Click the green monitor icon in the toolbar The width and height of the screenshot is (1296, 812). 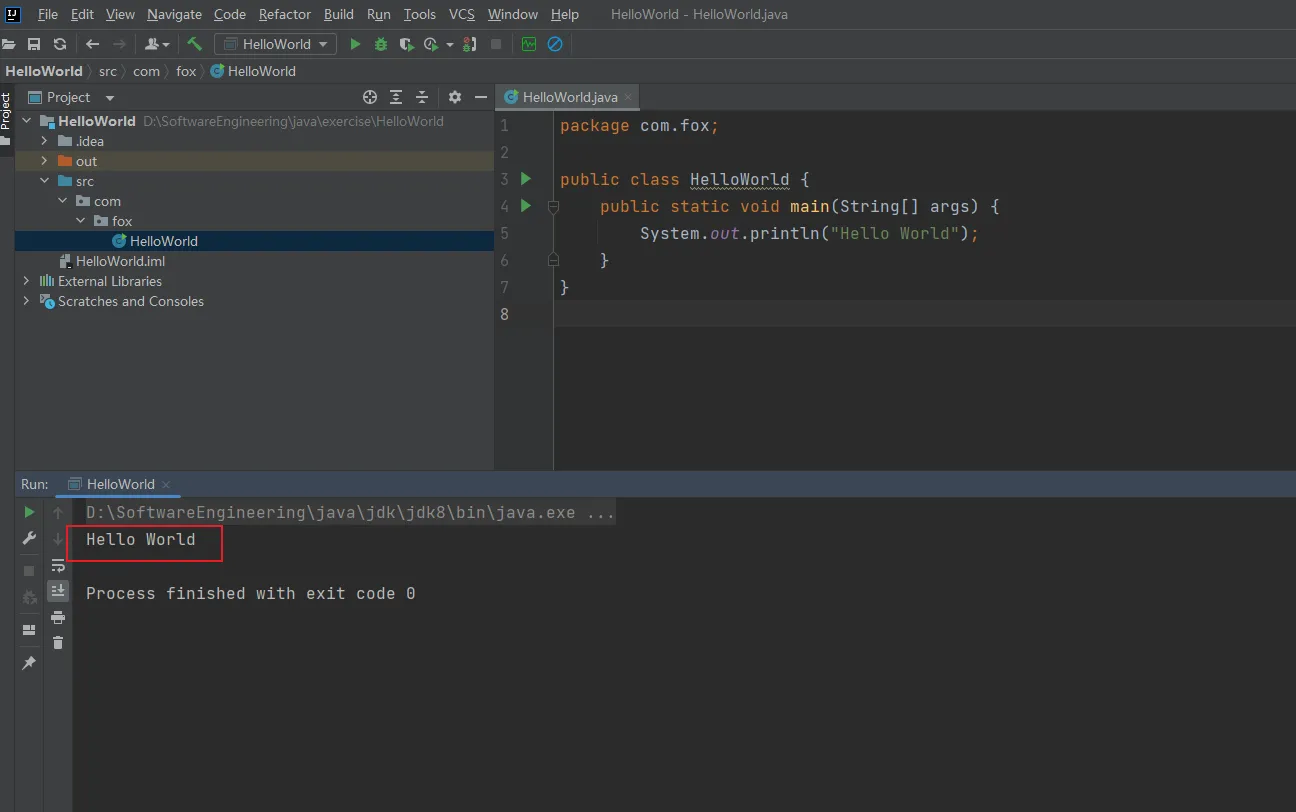click(529, 44)
